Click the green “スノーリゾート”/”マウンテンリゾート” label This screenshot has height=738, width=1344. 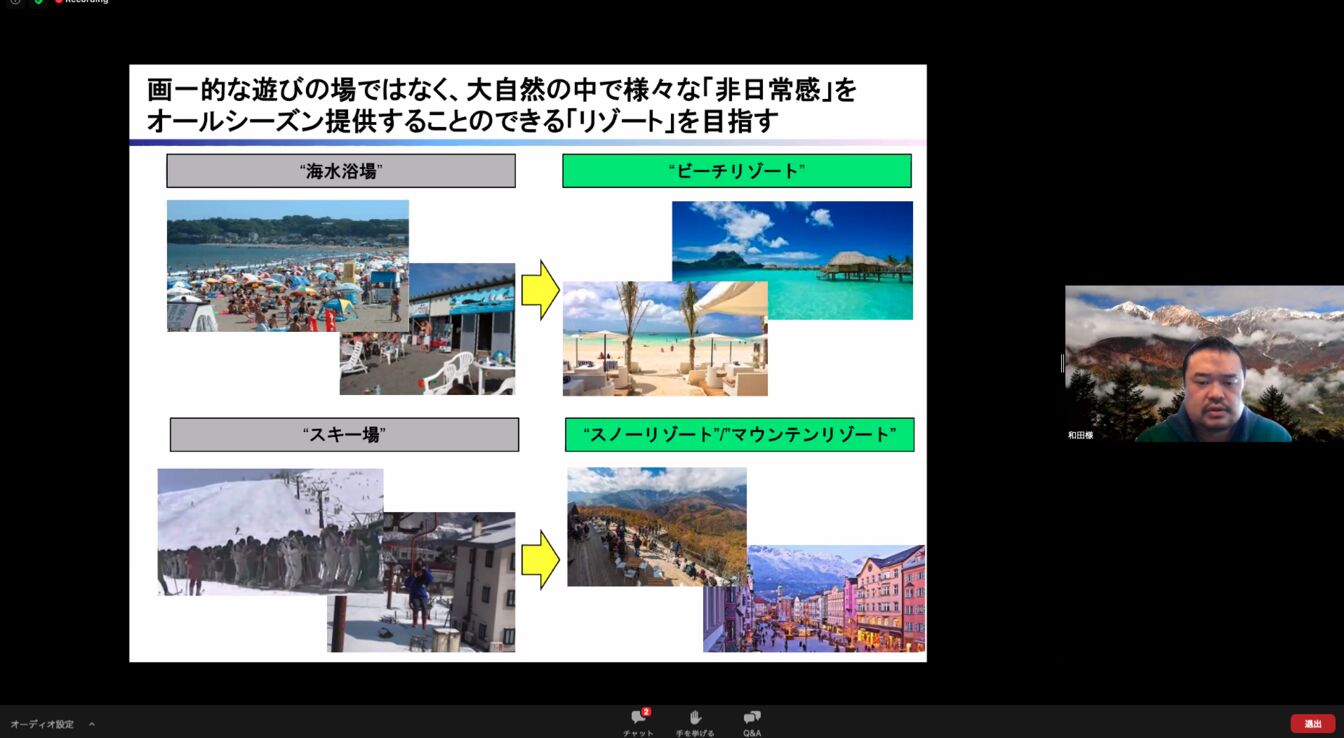740,435
